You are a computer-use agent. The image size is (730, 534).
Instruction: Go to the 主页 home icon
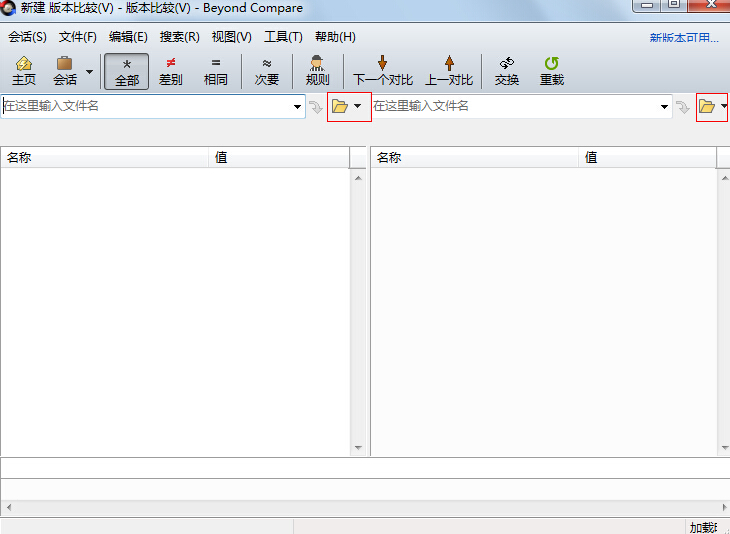[24, 71]
